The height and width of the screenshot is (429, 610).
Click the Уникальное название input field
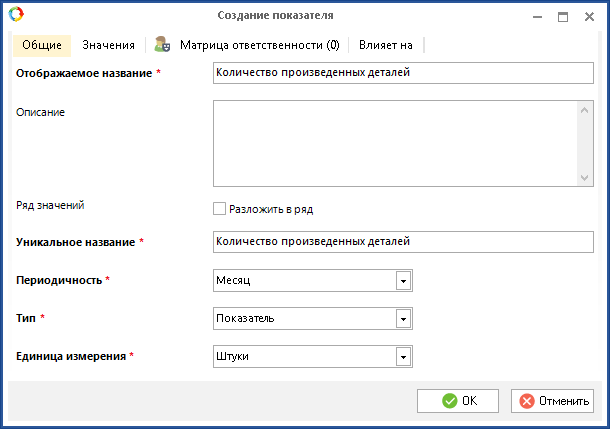point(403,241)
